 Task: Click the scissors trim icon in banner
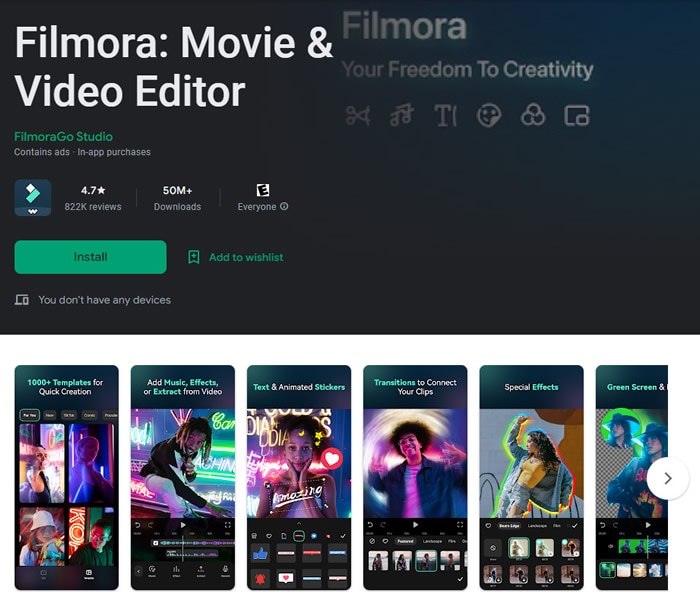tap(358, 116)
